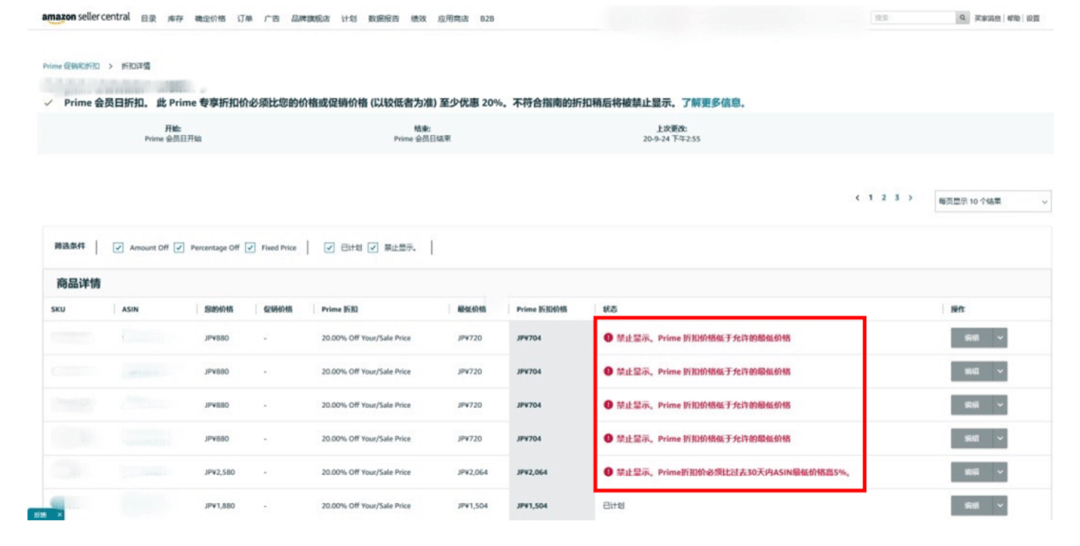
Task: Click the error icon on the 30天内ASIN row
Action: click(608, 472)
